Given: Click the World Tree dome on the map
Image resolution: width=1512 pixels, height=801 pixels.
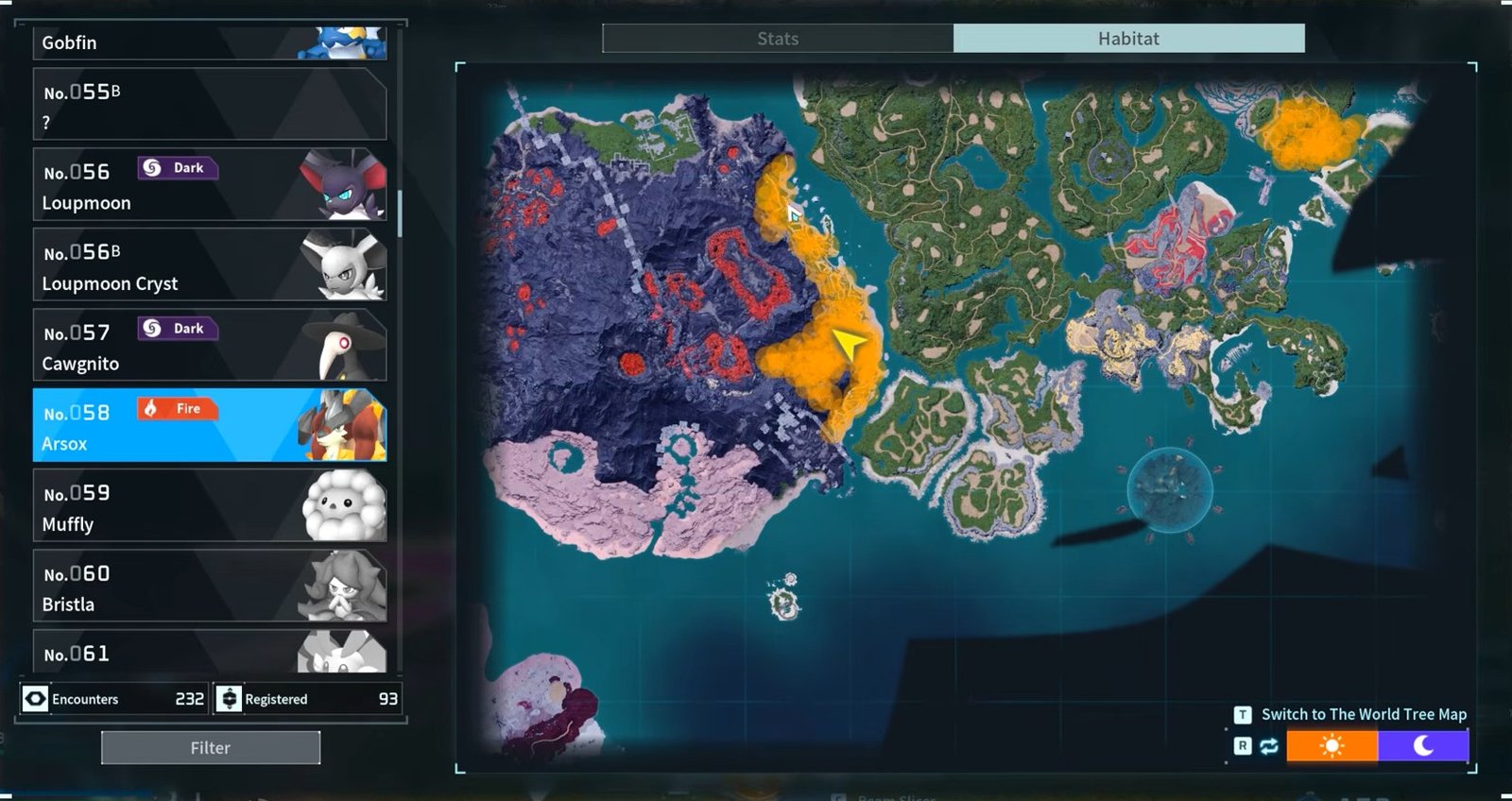Looking at the screenshot, I should click(x=1169, y=489).
